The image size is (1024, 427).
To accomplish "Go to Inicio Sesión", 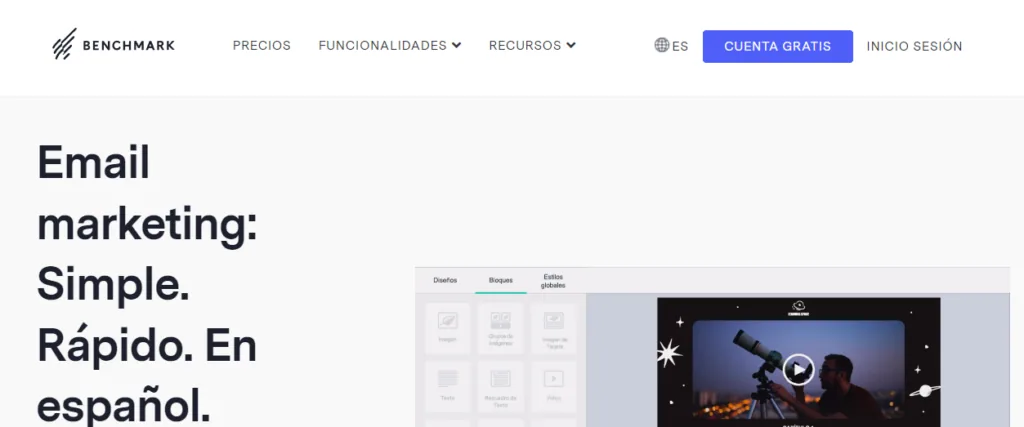I will pos(914,46).
